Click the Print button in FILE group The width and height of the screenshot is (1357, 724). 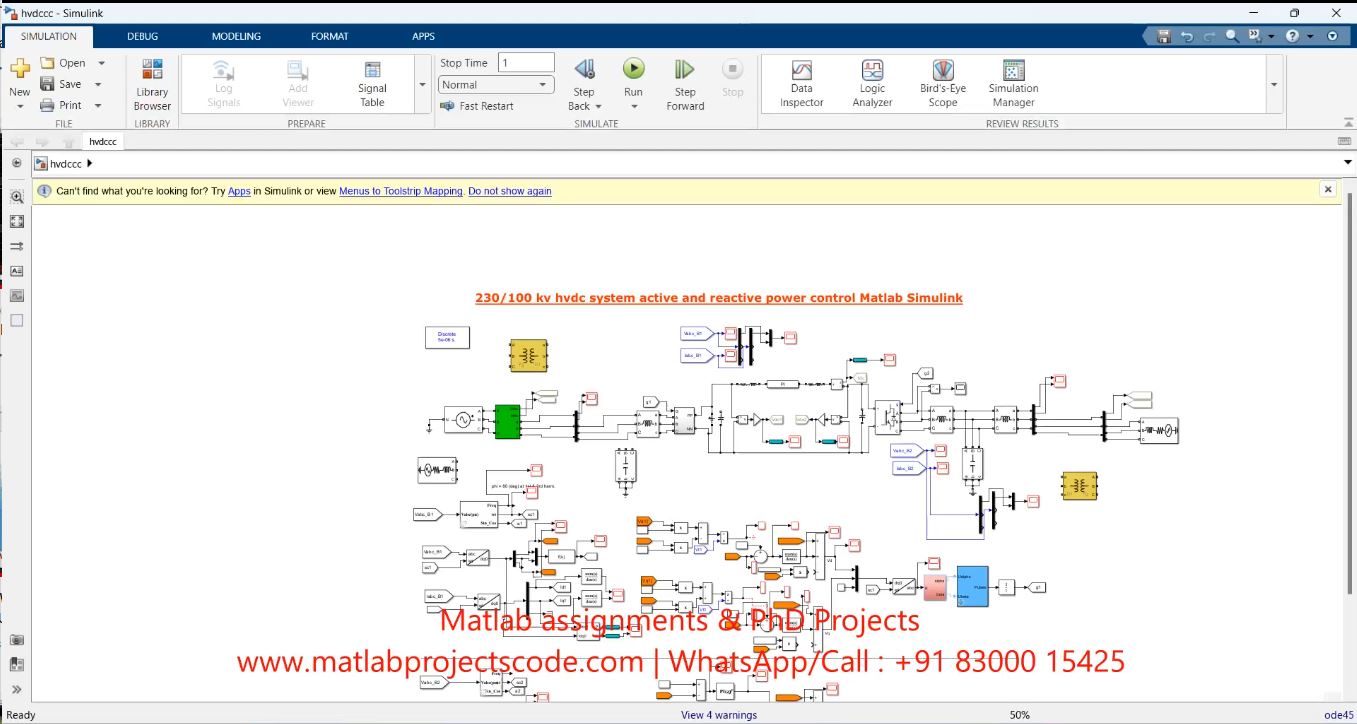(61, 105)
